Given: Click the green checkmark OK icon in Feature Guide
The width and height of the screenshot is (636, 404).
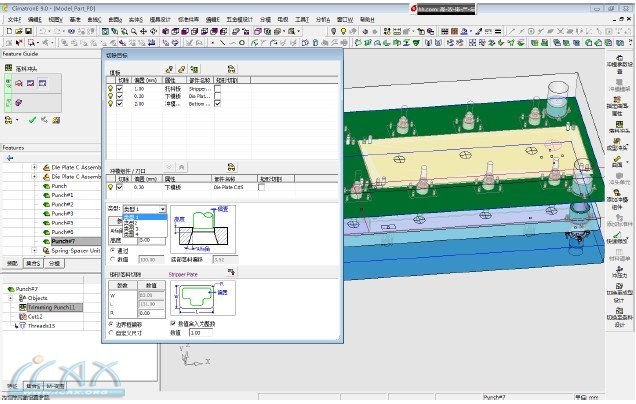Looking at the screenshot, I should (x=32, y=120).
